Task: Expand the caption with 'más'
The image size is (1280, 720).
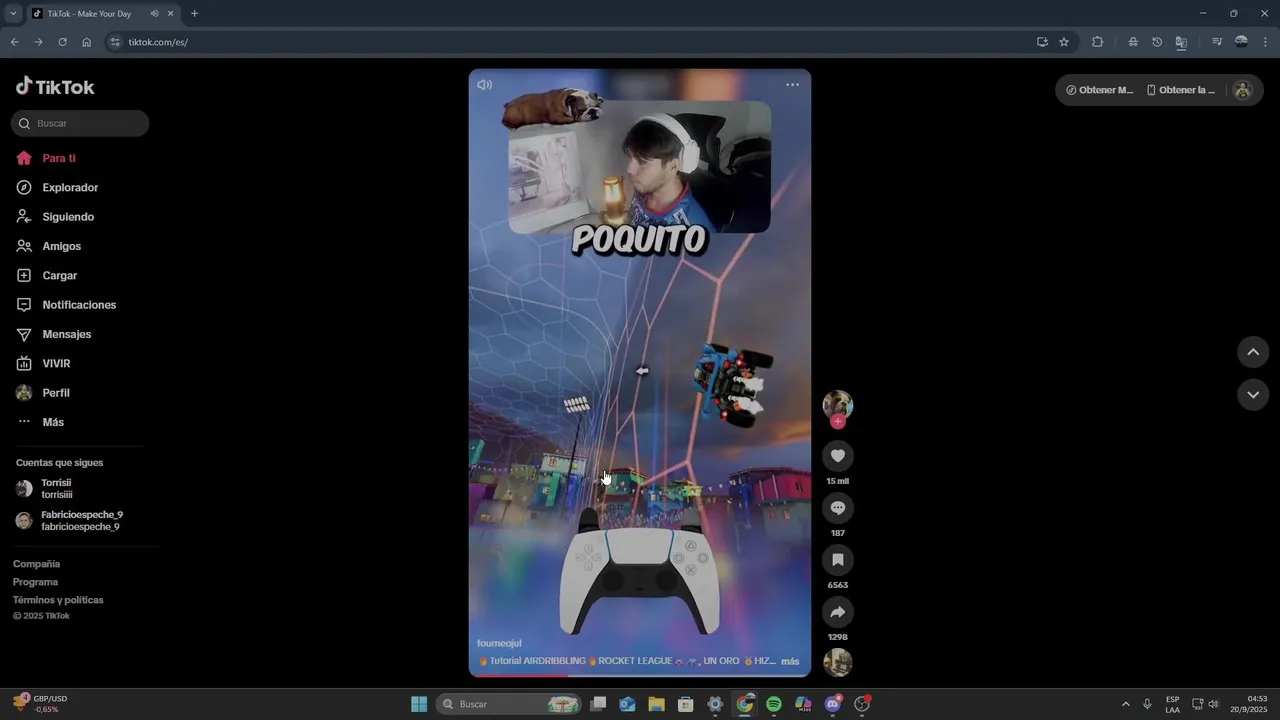Action: [x=790, y=661]
